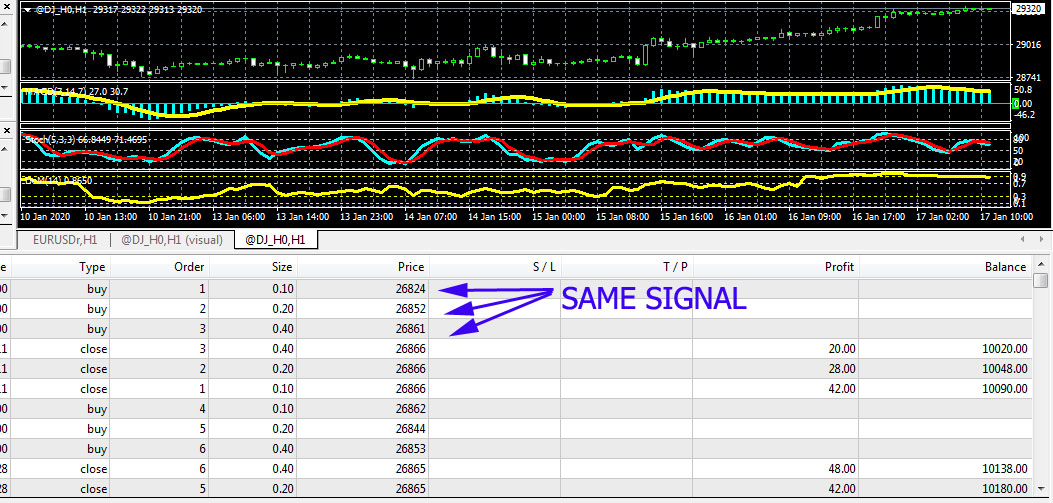Screen dimensions: 1053x503
Task: Grab the results table scrollbar thumb
Action: coord(1041,280)
